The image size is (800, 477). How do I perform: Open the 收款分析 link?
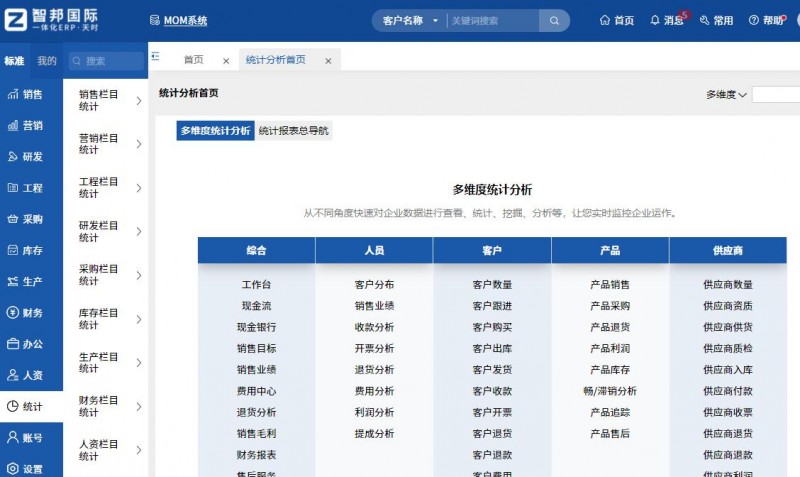[374, 327]
